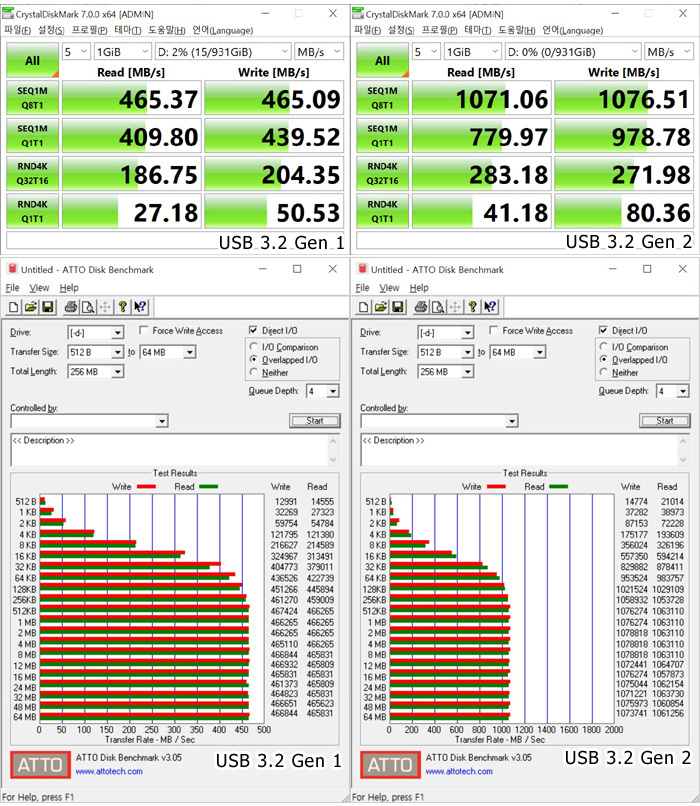Expand Controlled by dropdown in left ATTO window

pos(162,422)
